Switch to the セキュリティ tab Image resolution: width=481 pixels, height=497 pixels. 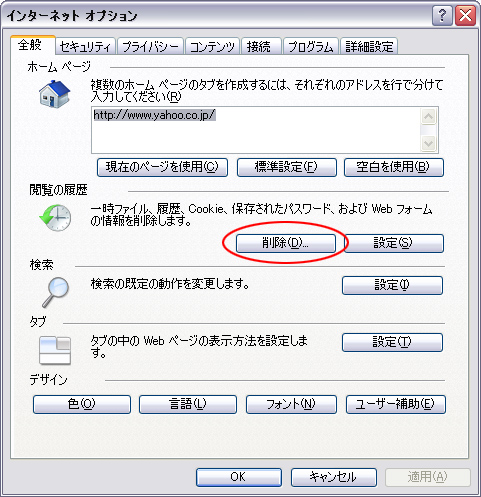(85, 46)
